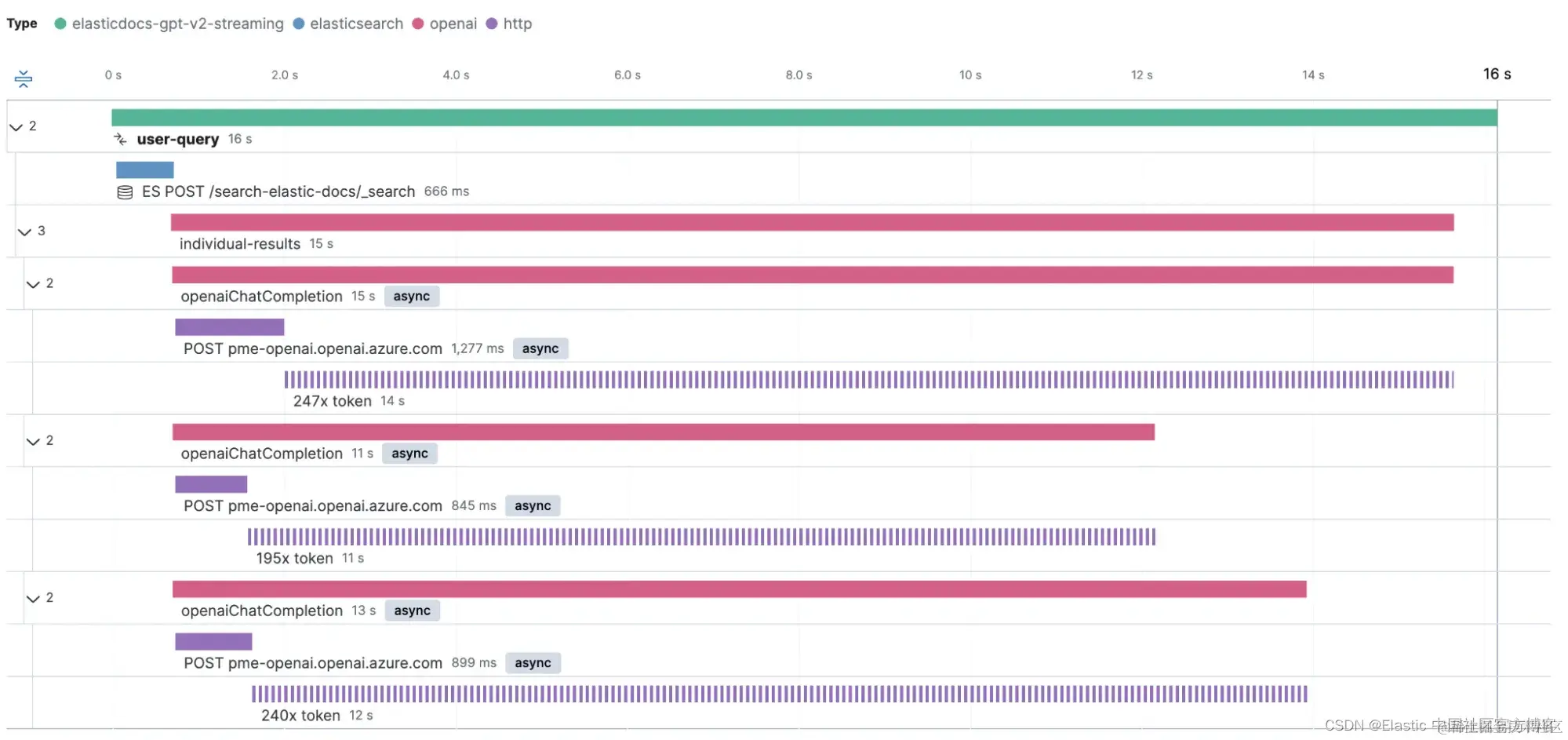Click async badge on 845 ms POST
Screen dimensions: 1568x740
click(x=533, y=506)
